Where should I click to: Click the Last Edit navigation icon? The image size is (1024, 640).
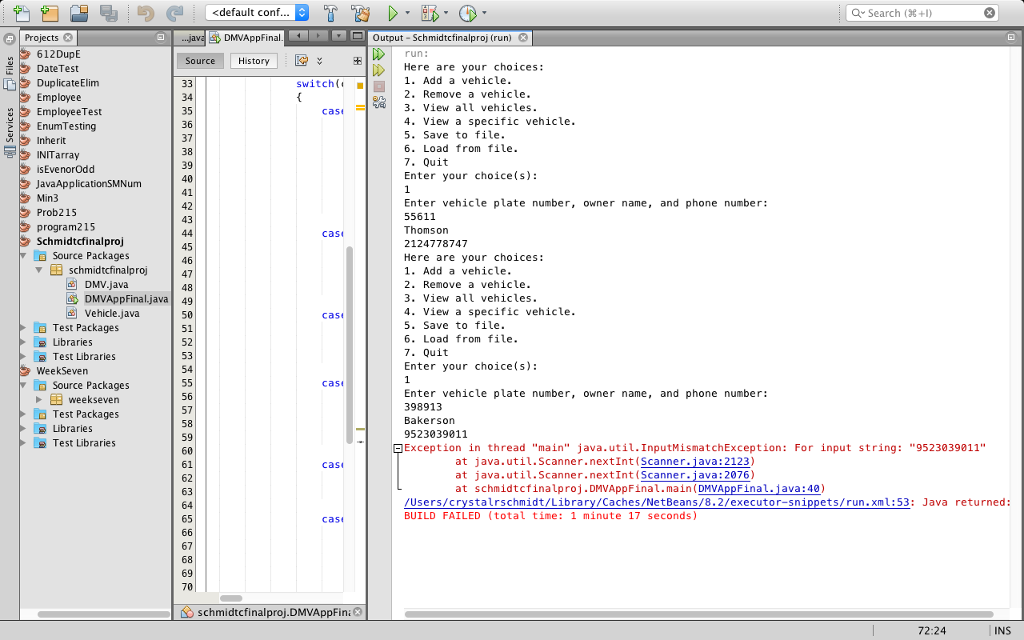(301, 60)
